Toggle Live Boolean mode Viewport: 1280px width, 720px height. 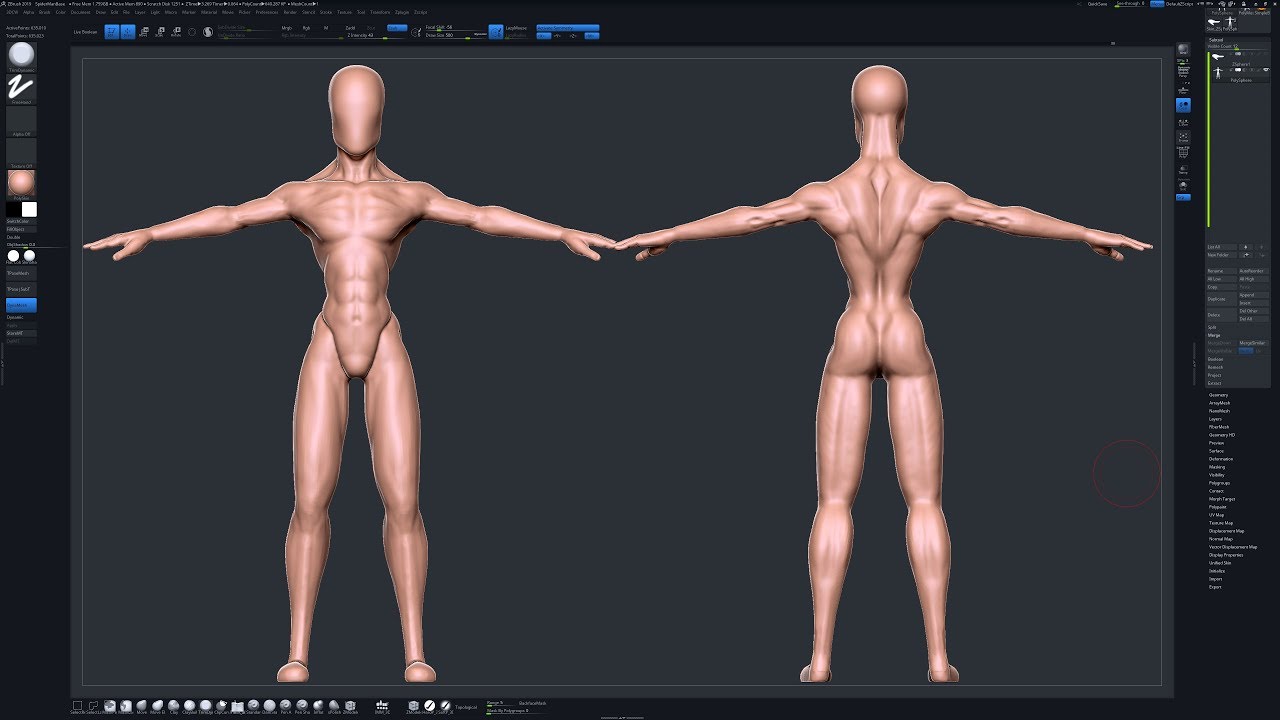(85, 32)
